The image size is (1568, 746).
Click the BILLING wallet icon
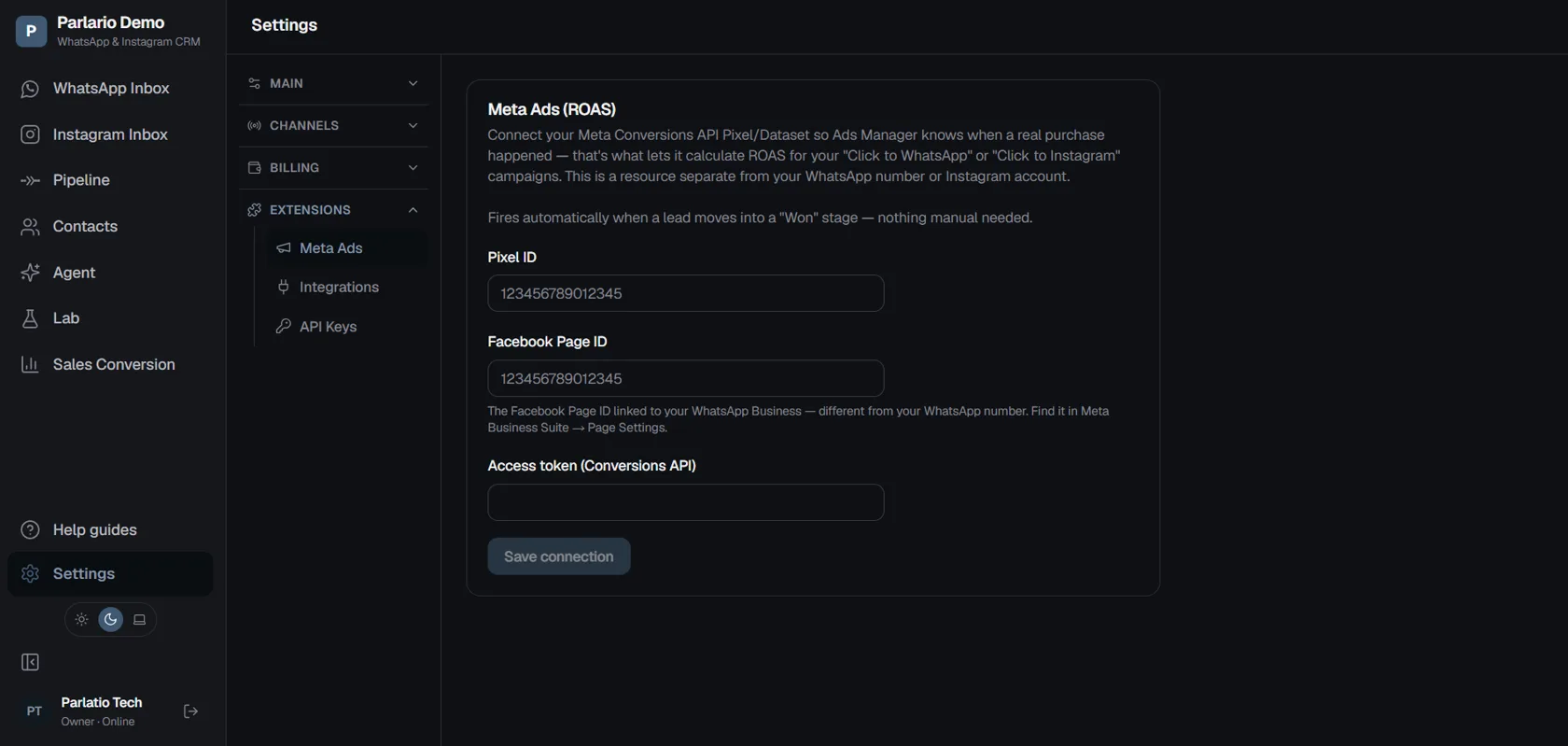(254, 168)
